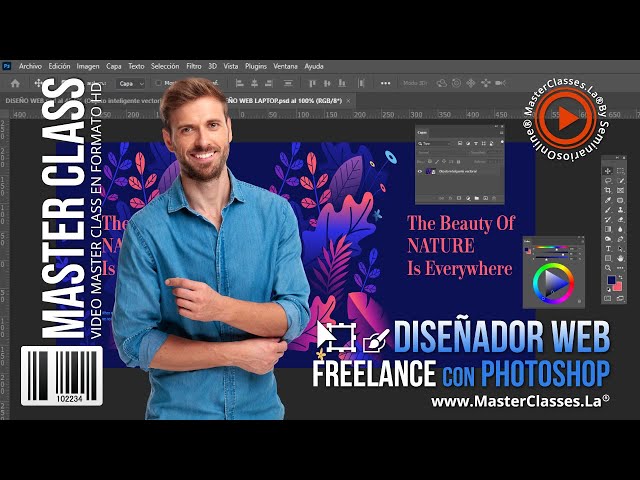Swap foreground and background colors
This screenshot has width=640, height=480.
click(x=620, y=277)
